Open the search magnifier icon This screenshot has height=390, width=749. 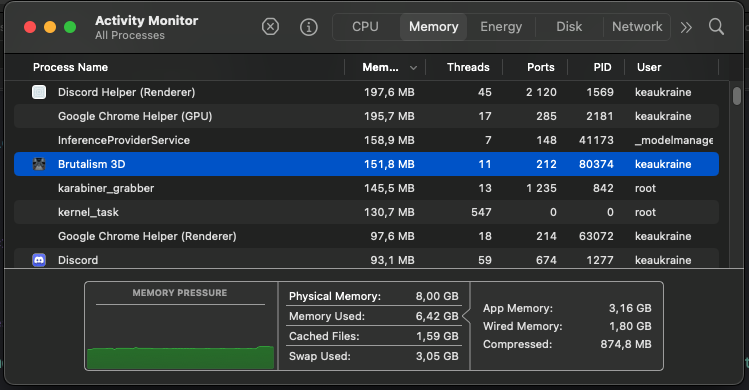[x=716, y=27]
